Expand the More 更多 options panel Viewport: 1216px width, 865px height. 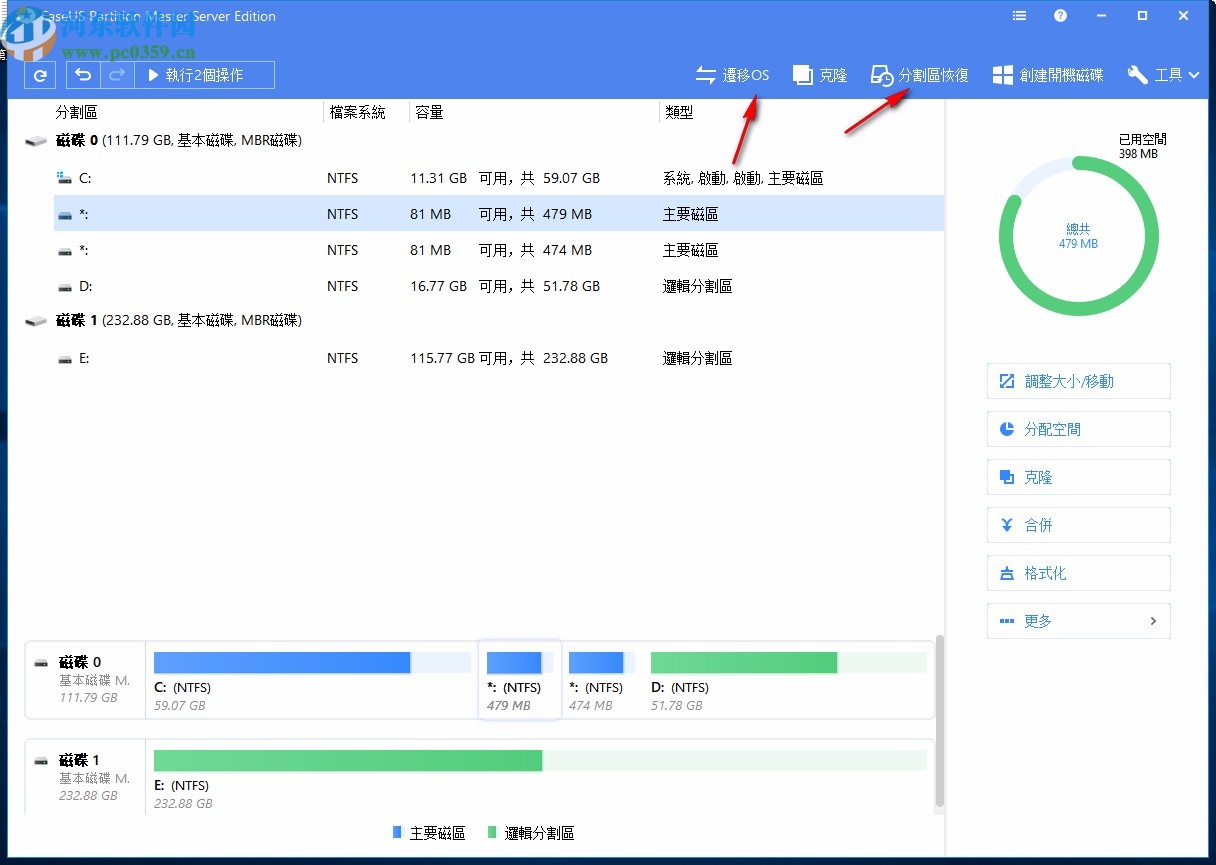1078,621
